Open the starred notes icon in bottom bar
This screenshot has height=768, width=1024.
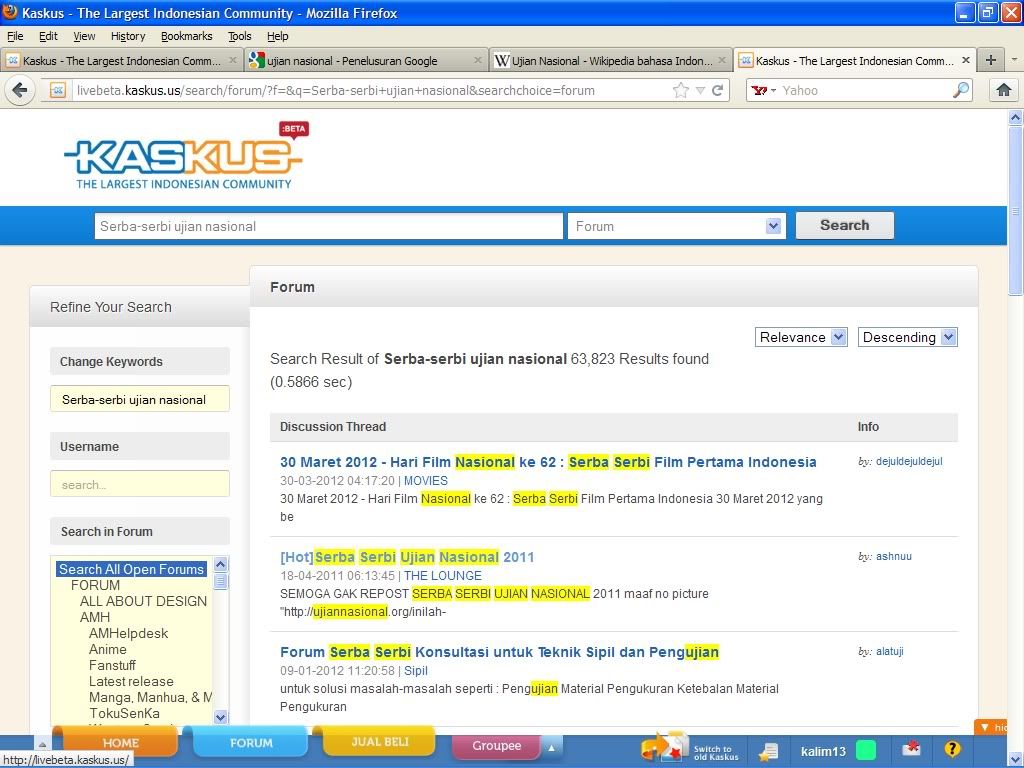[x=768, y=752]
